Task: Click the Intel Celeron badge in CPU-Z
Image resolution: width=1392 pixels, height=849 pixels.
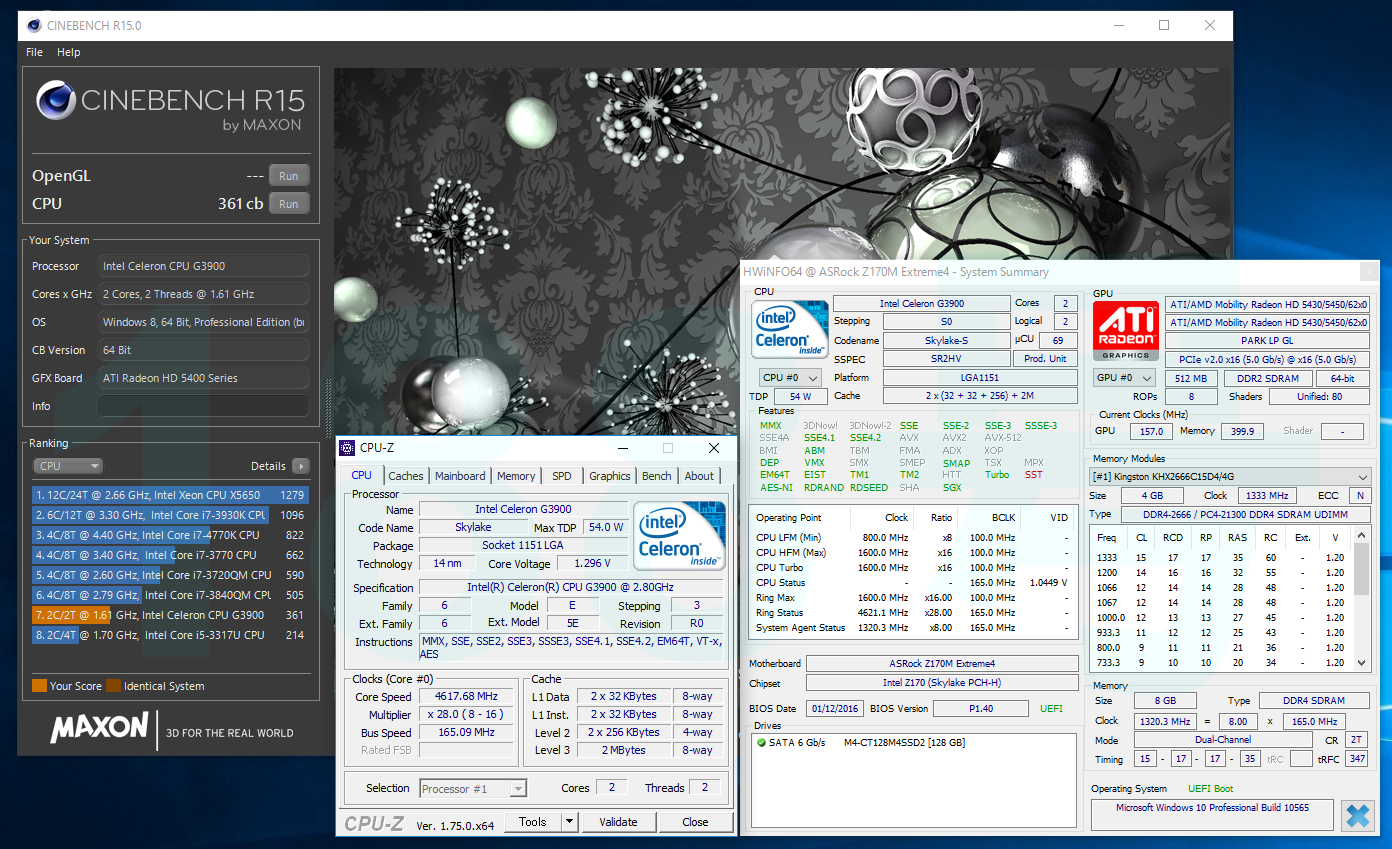Action: 679,535
